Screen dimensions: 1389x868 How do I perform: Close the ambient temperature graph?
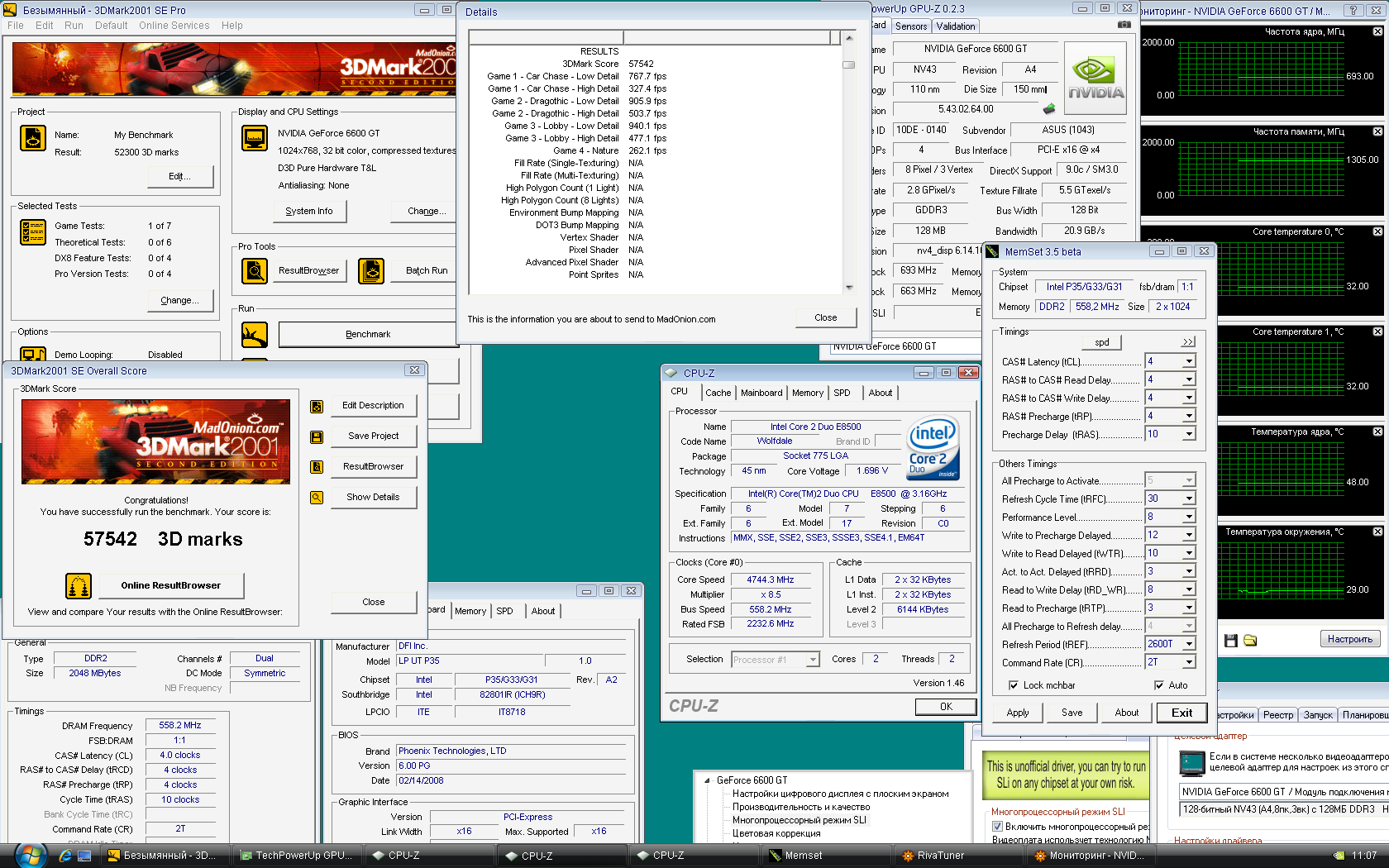[x=1377, y=532]
